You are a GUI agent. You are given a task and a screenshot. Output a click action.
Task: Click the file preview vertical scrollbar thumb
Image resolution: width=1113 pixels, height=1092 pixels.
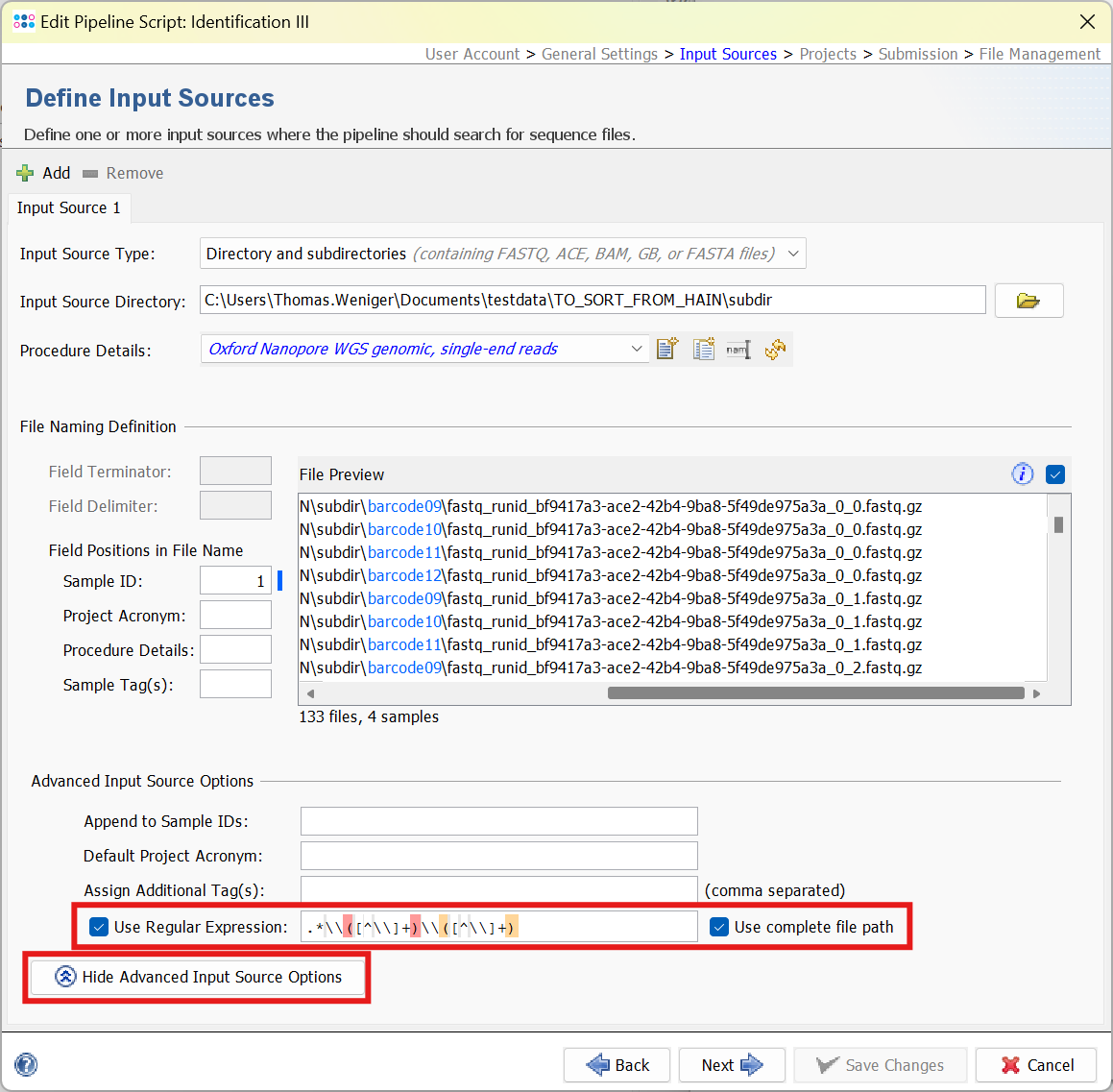coord(1057,524)
